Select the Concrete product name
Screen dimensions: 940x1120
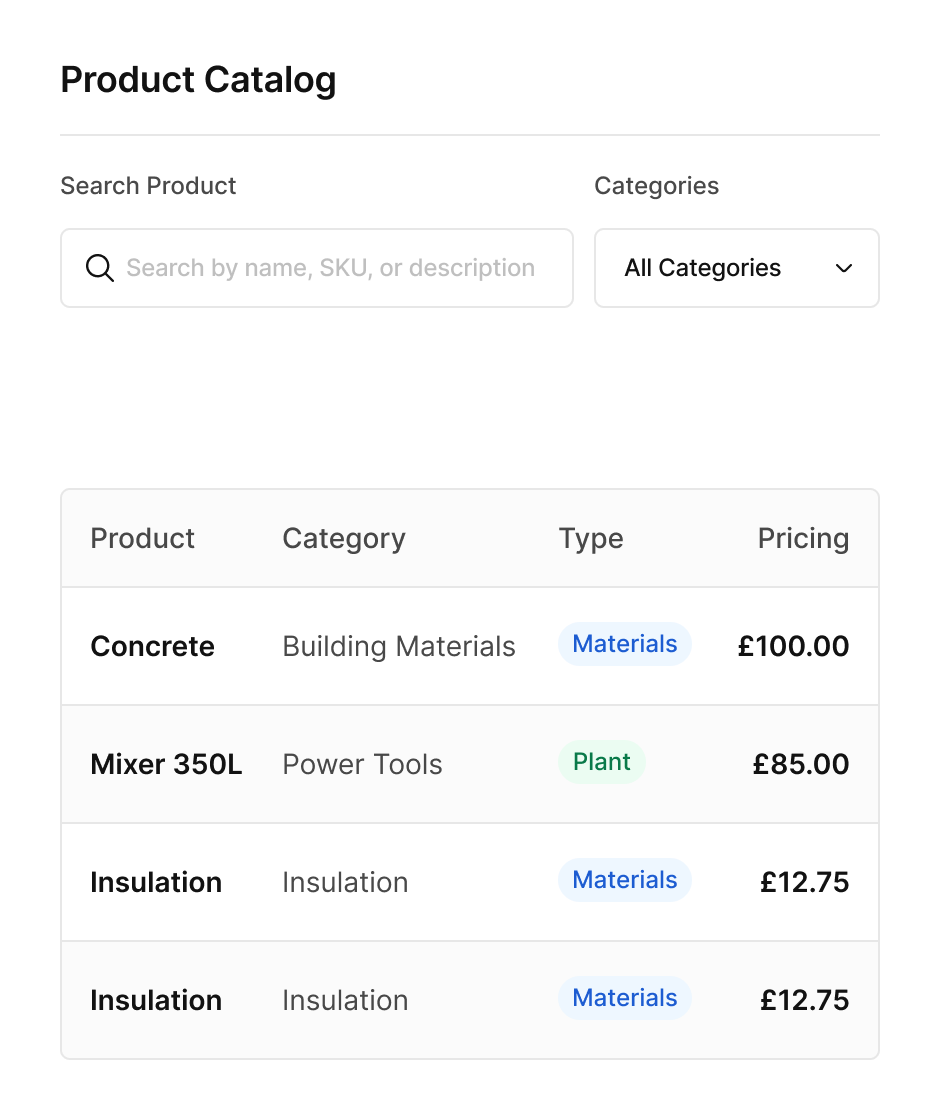pyautogui.click(x=152, y=646)
